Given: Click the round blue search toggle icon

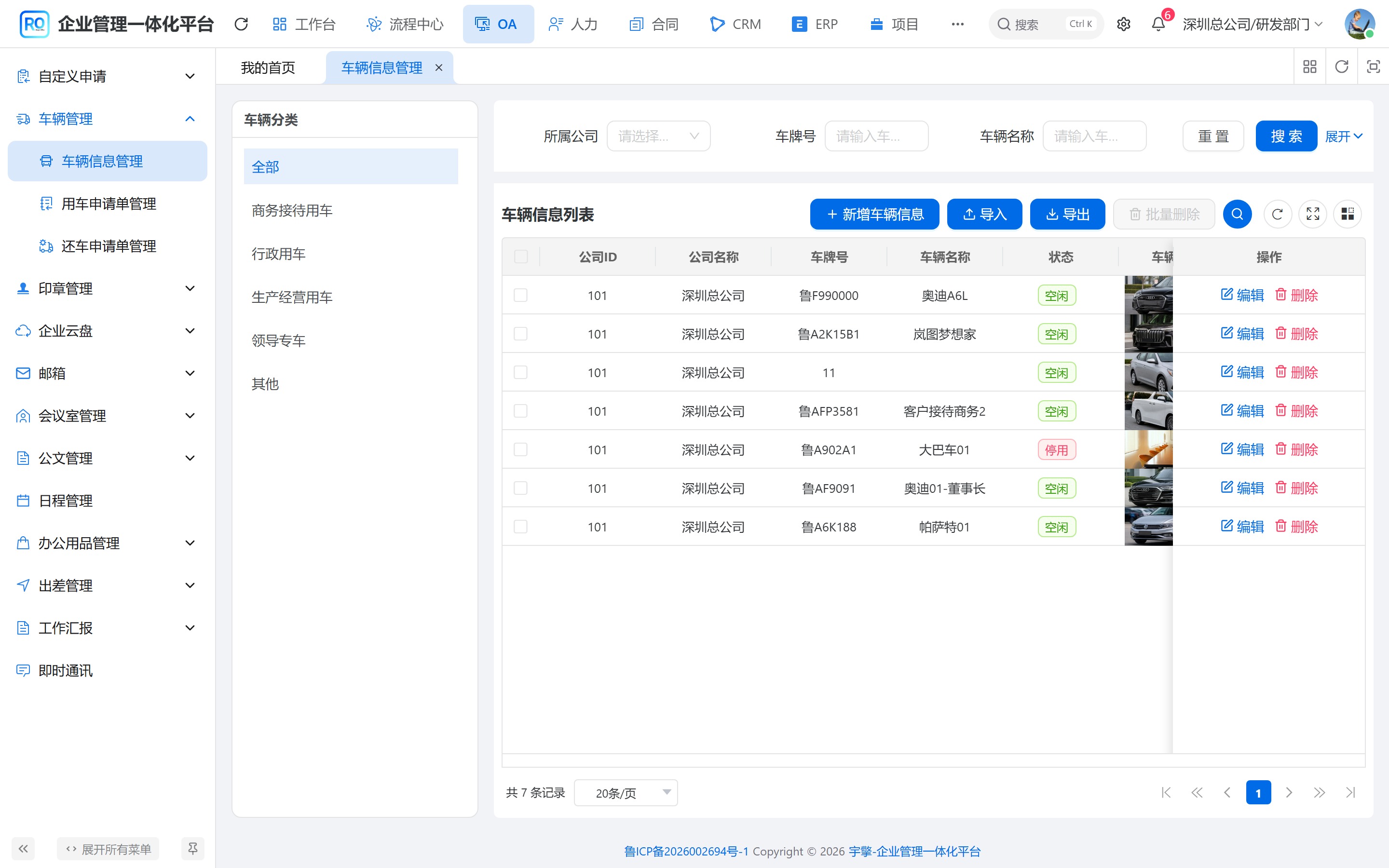Looking at the screenshot, I should (x=1237, y=214).
